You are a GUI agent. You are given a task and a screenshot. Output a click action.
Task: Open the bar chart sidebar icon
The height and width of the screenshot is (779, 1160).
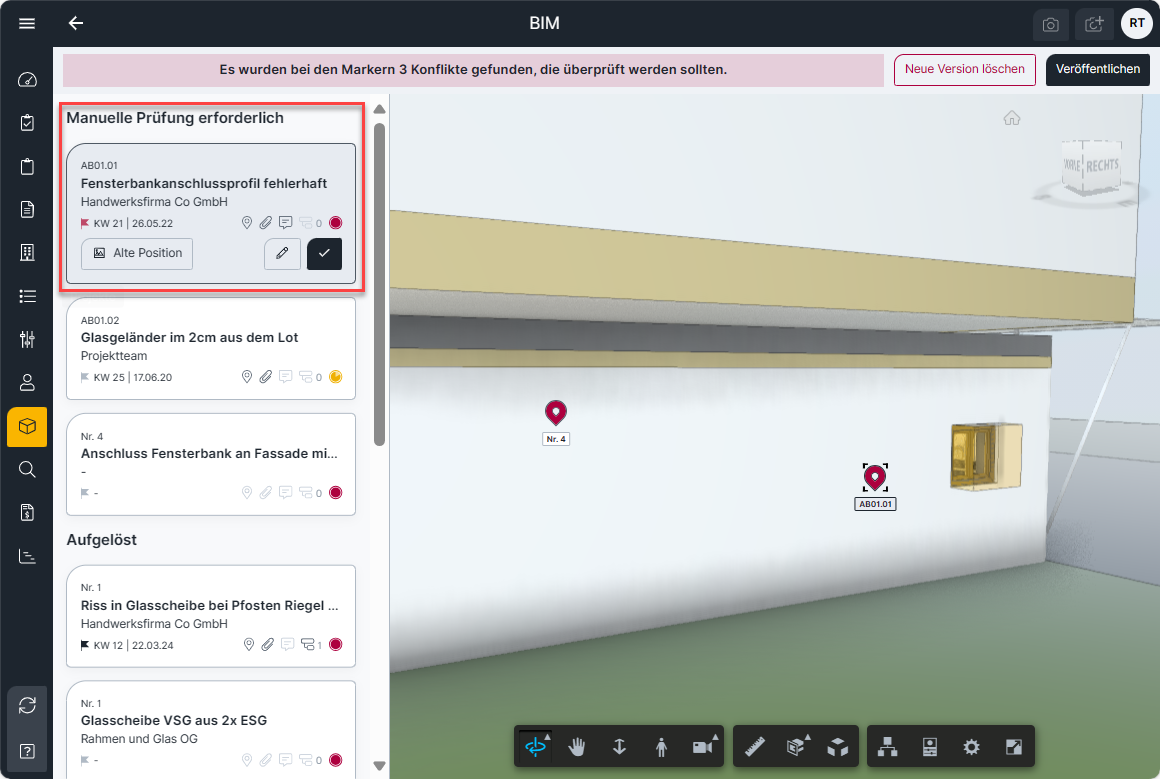point(27,556)
